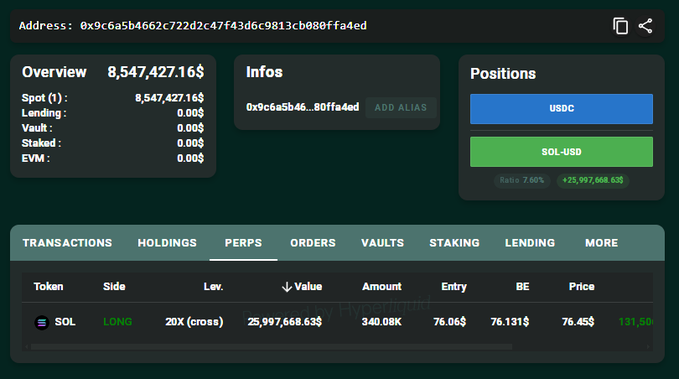Click the ADD ALIAS button
The height and width of the screenshot is (379, 679).
coord(401,107)
